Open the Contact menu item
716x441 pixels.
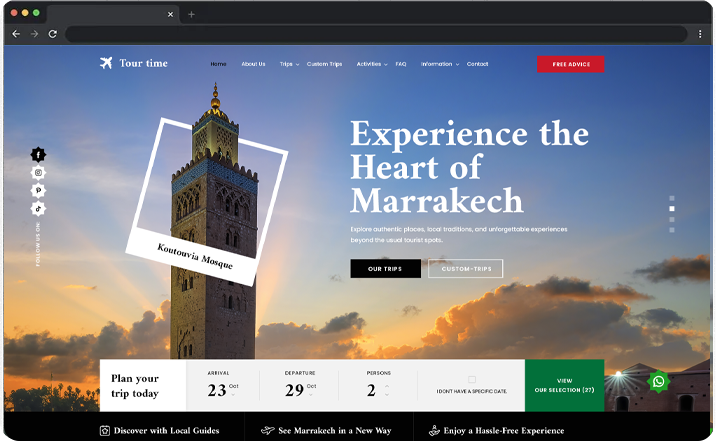[x=478, y=64]
